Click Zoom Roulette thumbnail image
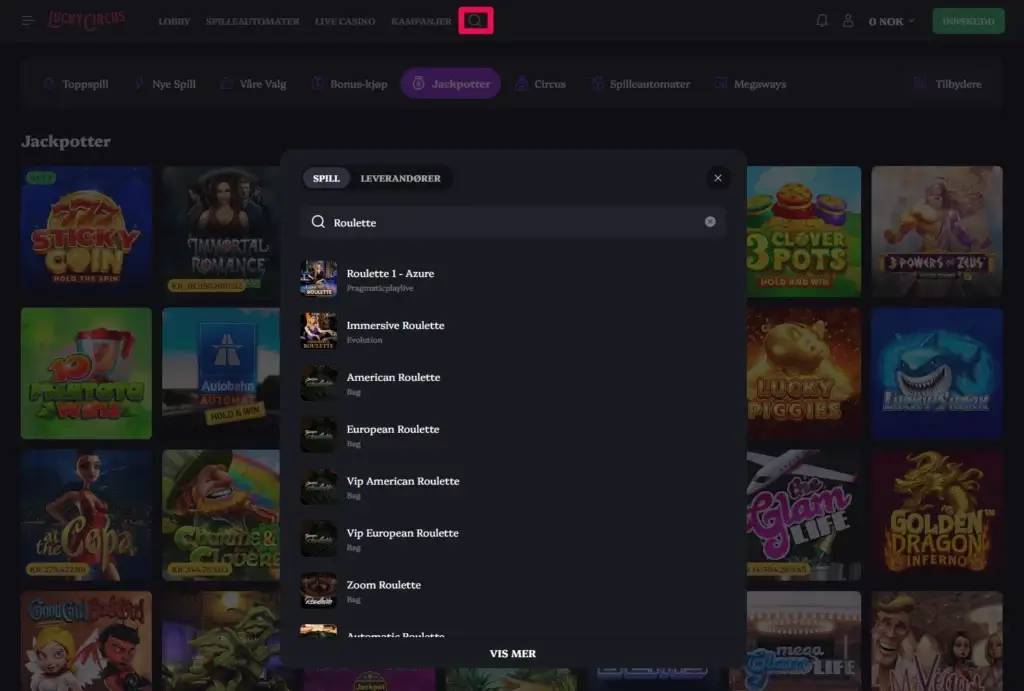This screenshot has width=1024, height=691. pyautogui.click(x=319, y=590)
